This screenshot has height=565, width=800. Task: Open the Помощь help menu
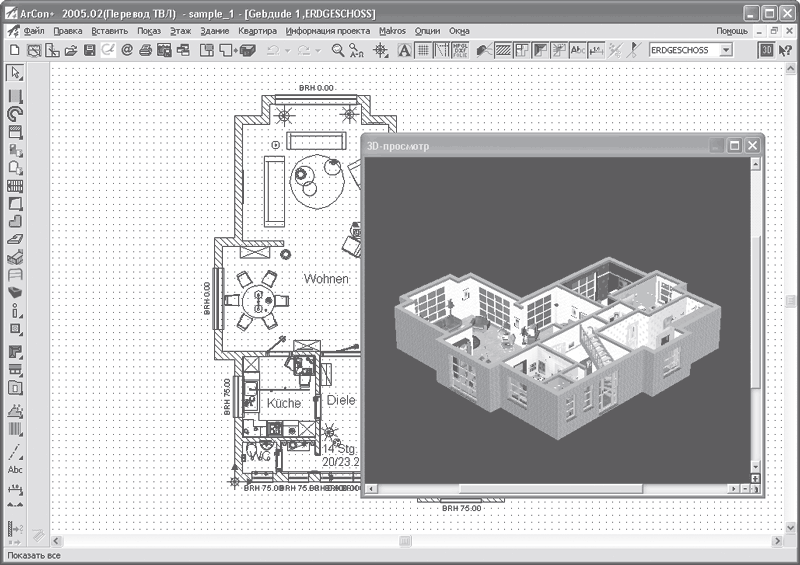[731, 31]
